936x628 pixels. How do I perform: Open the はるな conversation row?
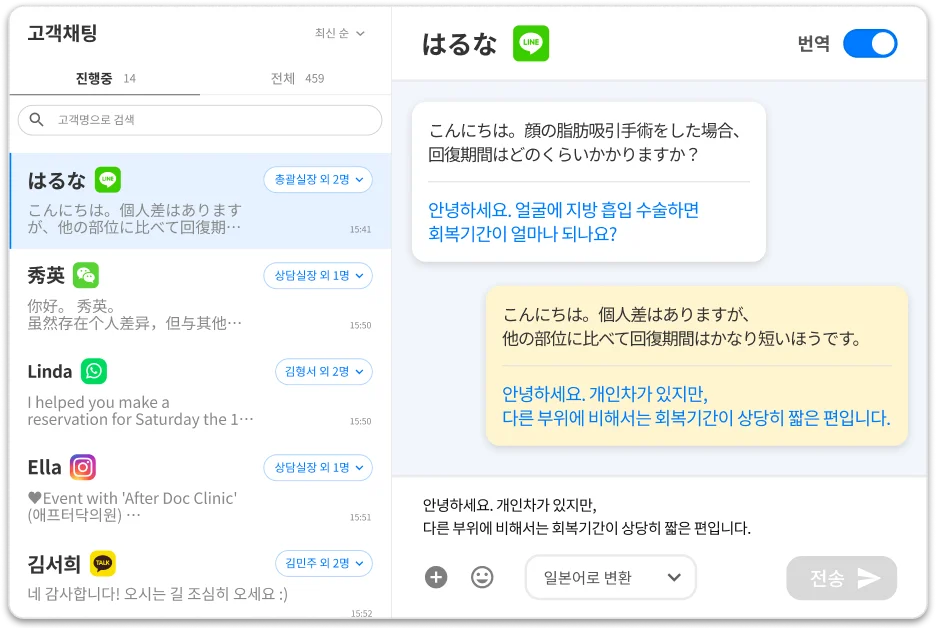click(x=201, y=201)
